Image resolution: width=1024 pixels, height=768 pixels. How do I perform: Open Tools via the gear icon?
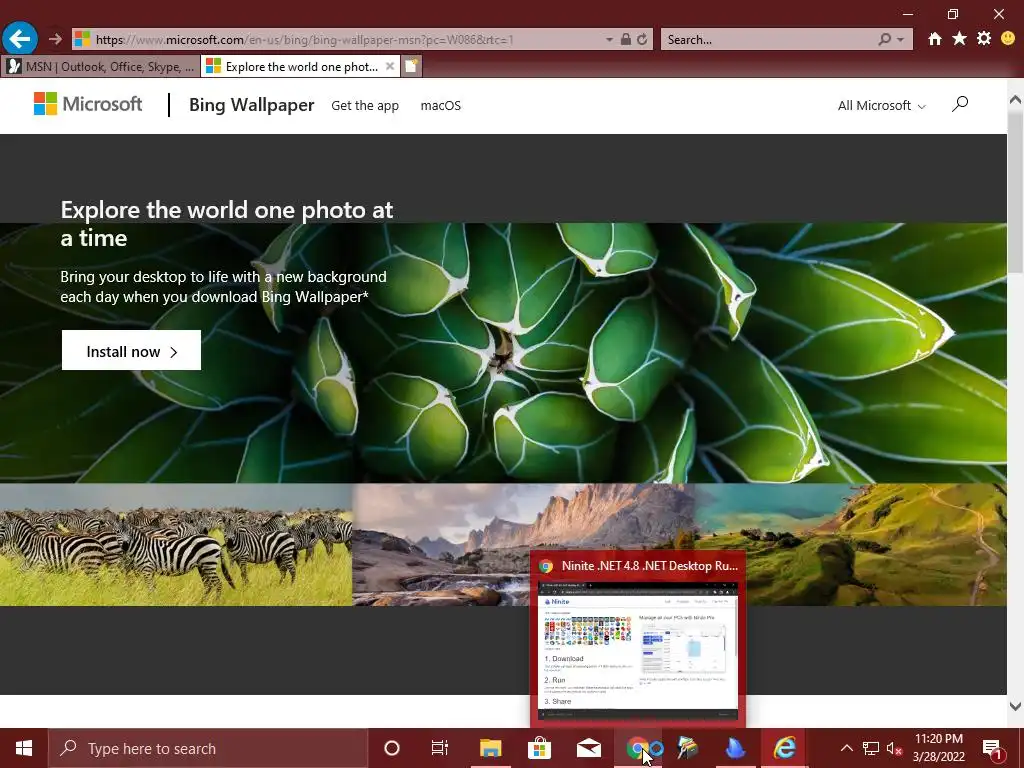click(x=984, y=39)
